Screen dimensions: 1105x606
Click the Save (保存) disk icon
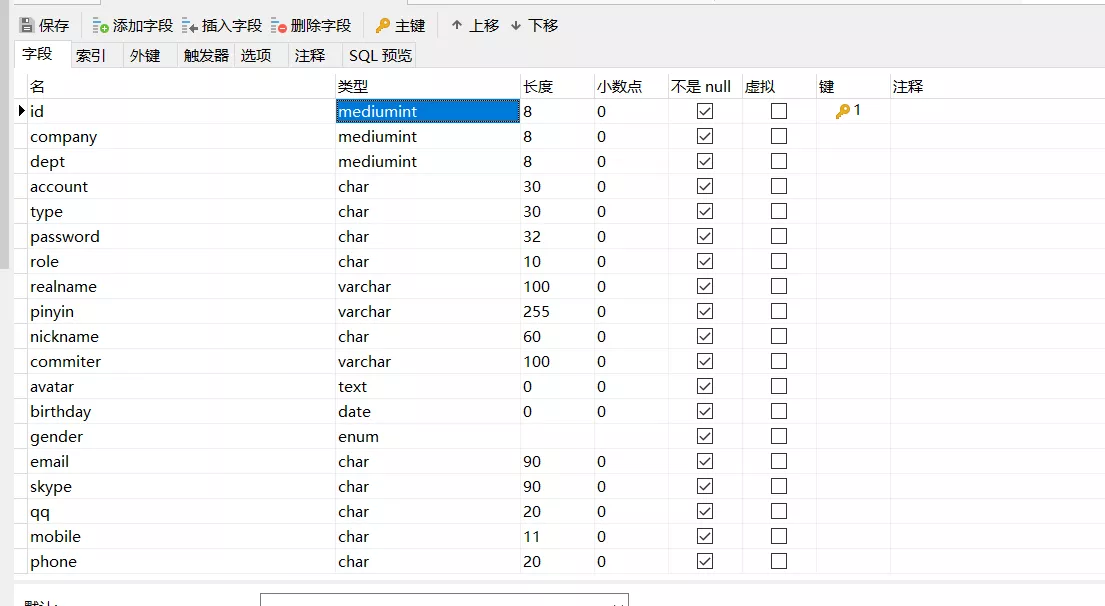(x=27, y=26)
